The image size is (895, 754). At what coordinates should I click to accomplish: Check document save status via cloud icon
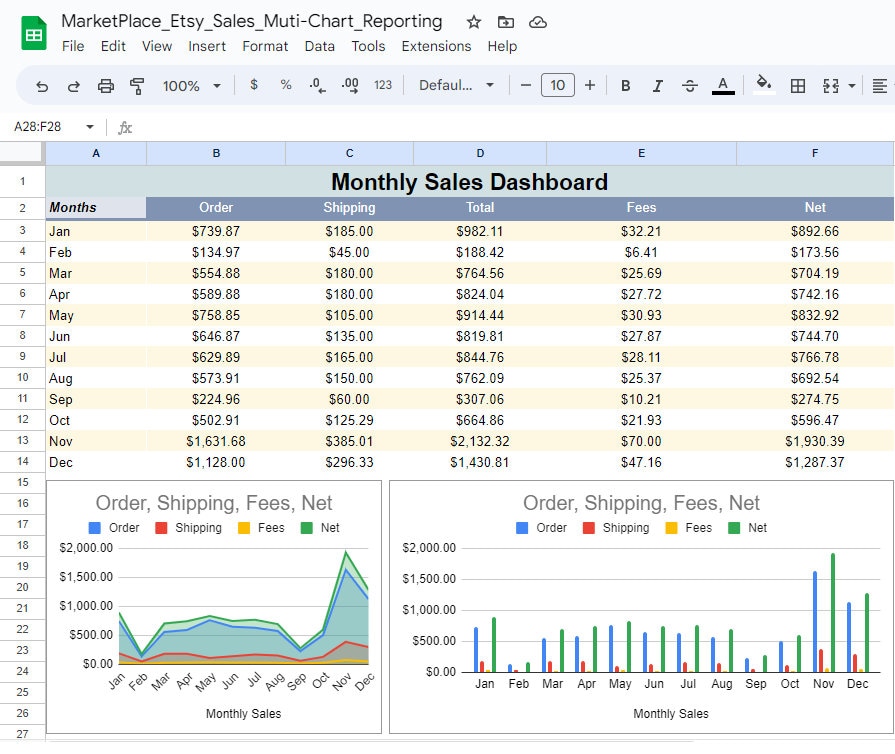click(537, 21)
